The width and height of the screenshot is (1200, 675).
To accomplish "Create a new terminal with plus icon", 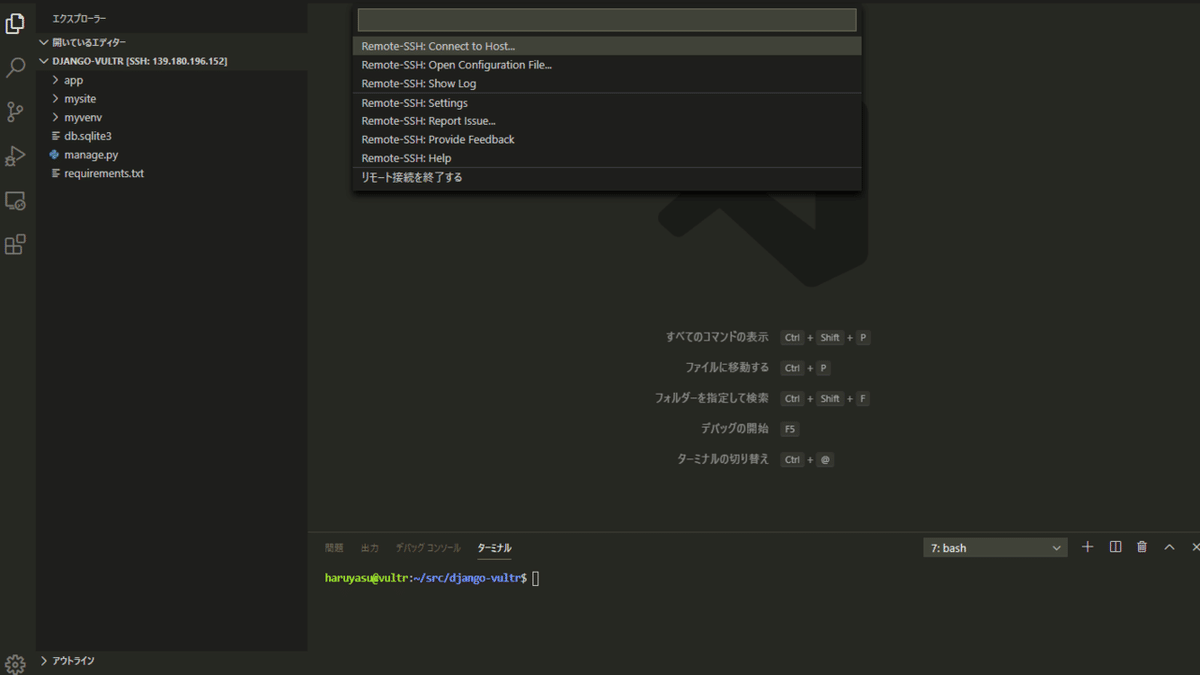I will click(x=1088, y=547).
